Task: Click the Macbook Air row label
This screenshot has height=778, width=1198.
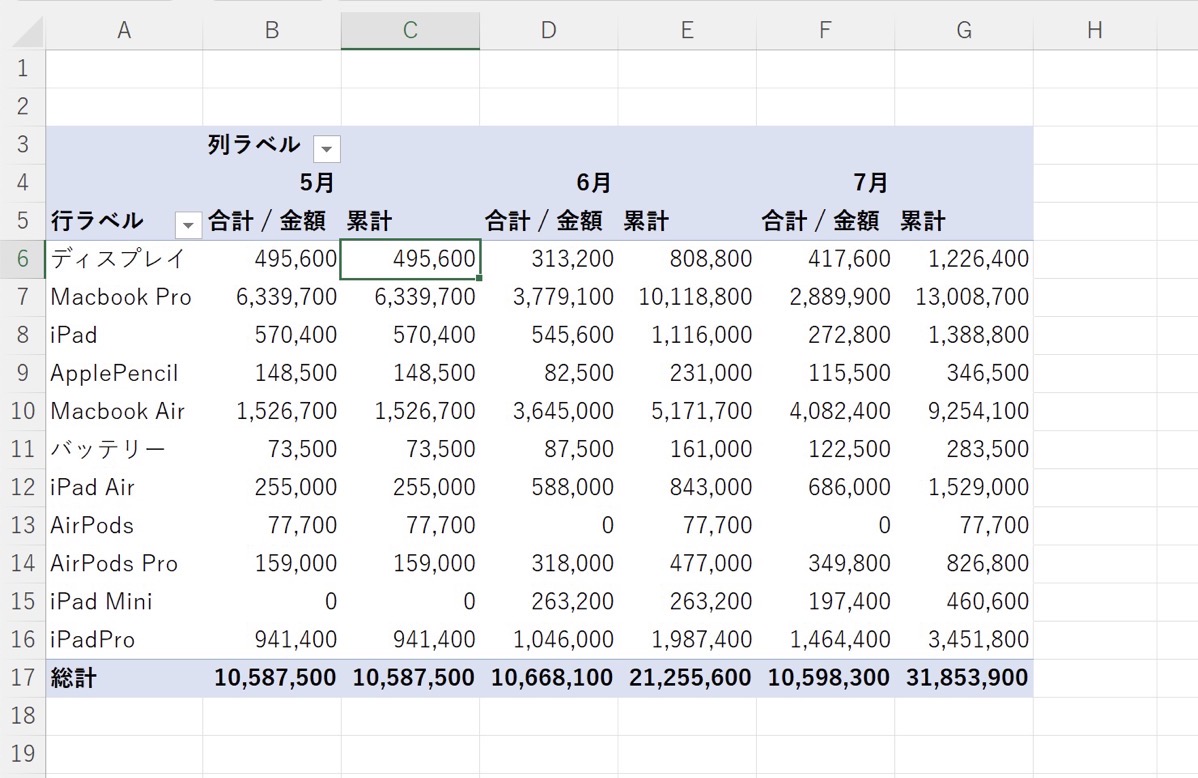Action: [124, 411]
